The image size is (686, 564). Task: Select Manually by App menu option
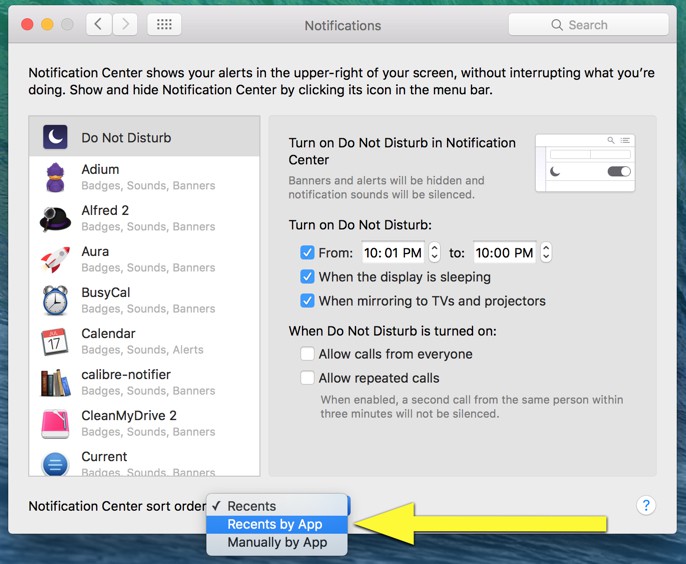coord(277,543)
